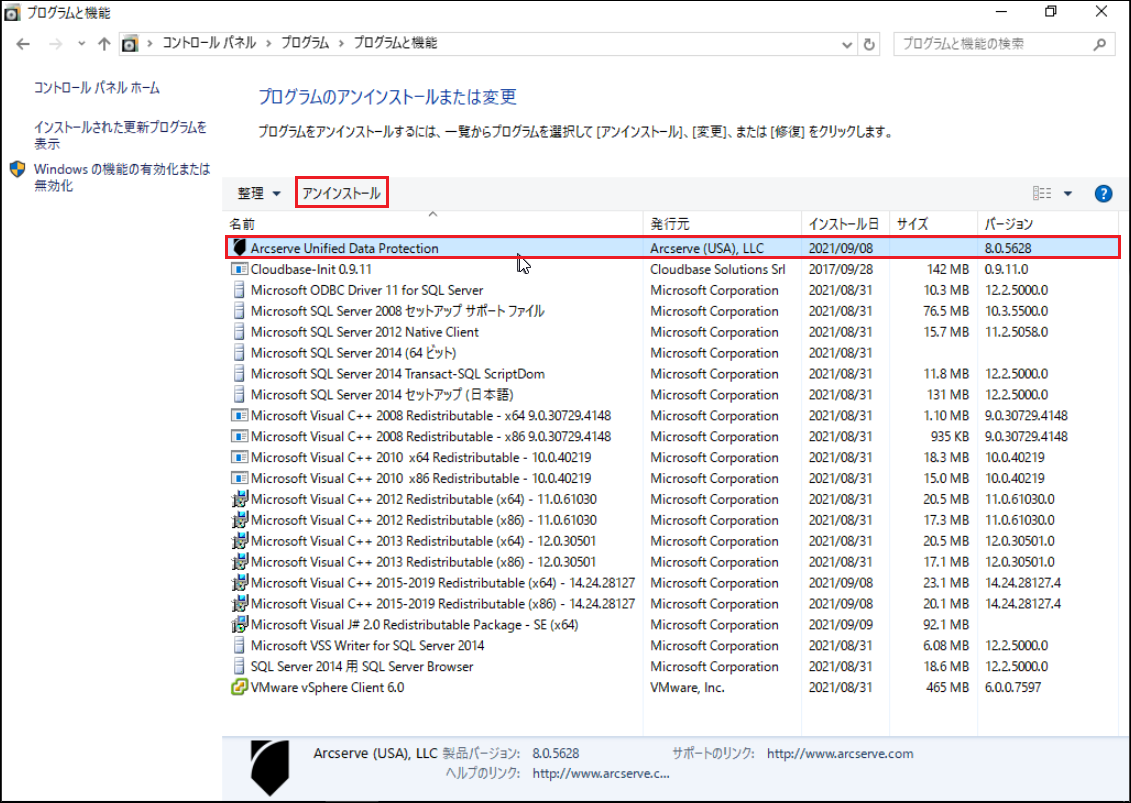Expand the view options dropdown arrow
Image resolution: width=1131 pixels, height=803 pixels.
pyautogui.click(x=1068, y=193)
